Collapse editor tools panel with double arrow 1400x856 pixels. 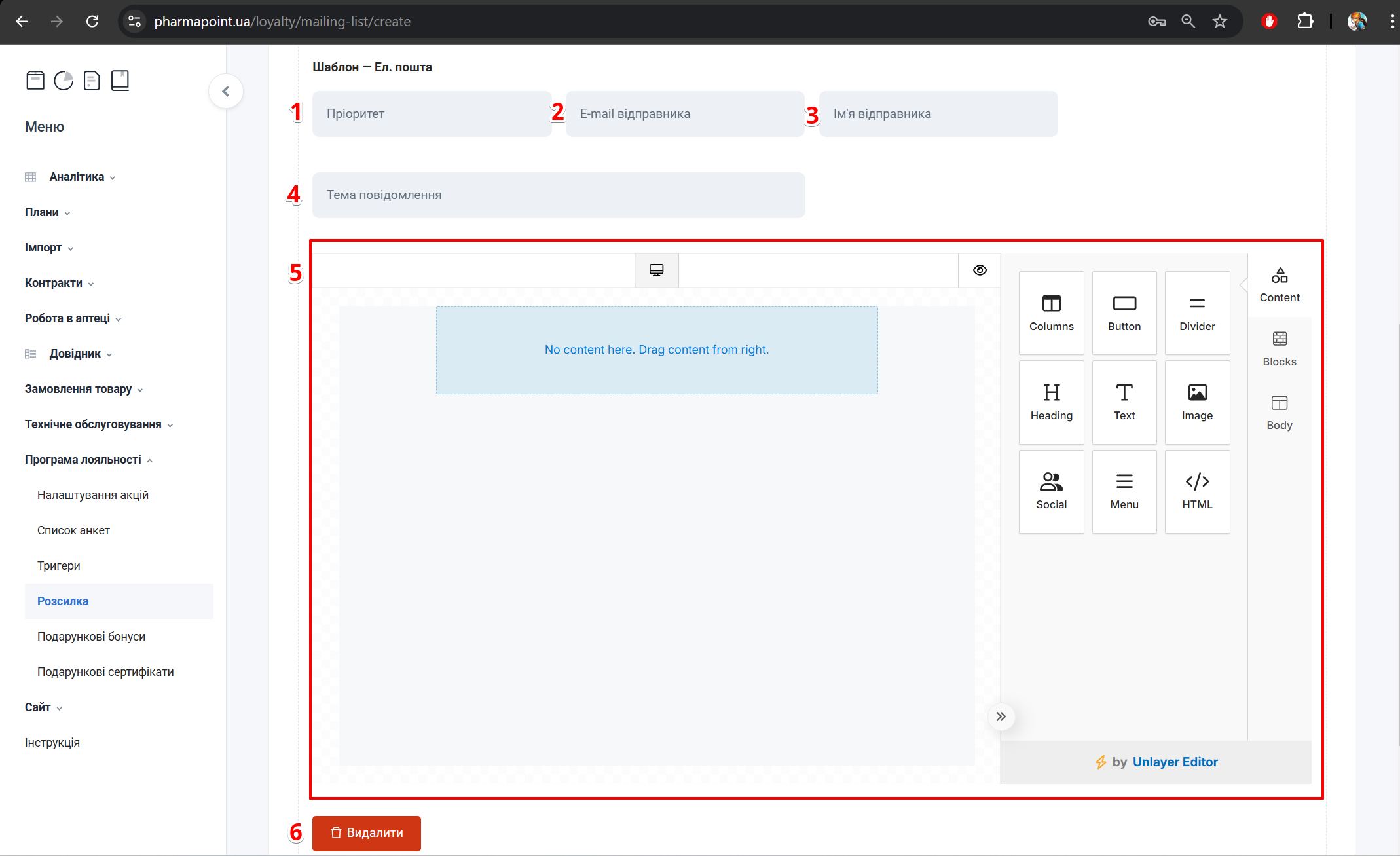(x=1001, y=716)
